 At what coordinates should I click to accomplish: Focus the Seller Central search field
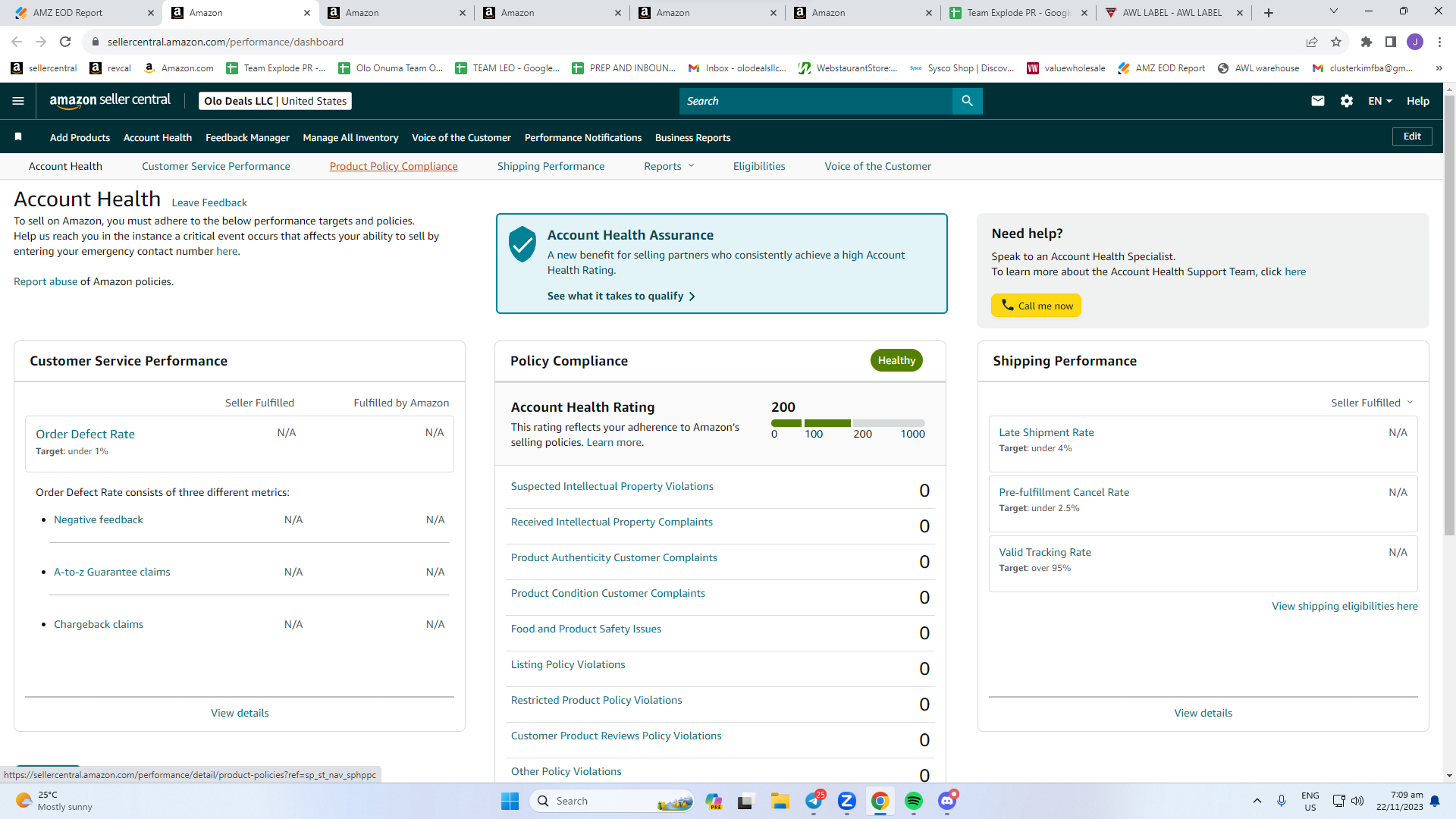[815, 101]
